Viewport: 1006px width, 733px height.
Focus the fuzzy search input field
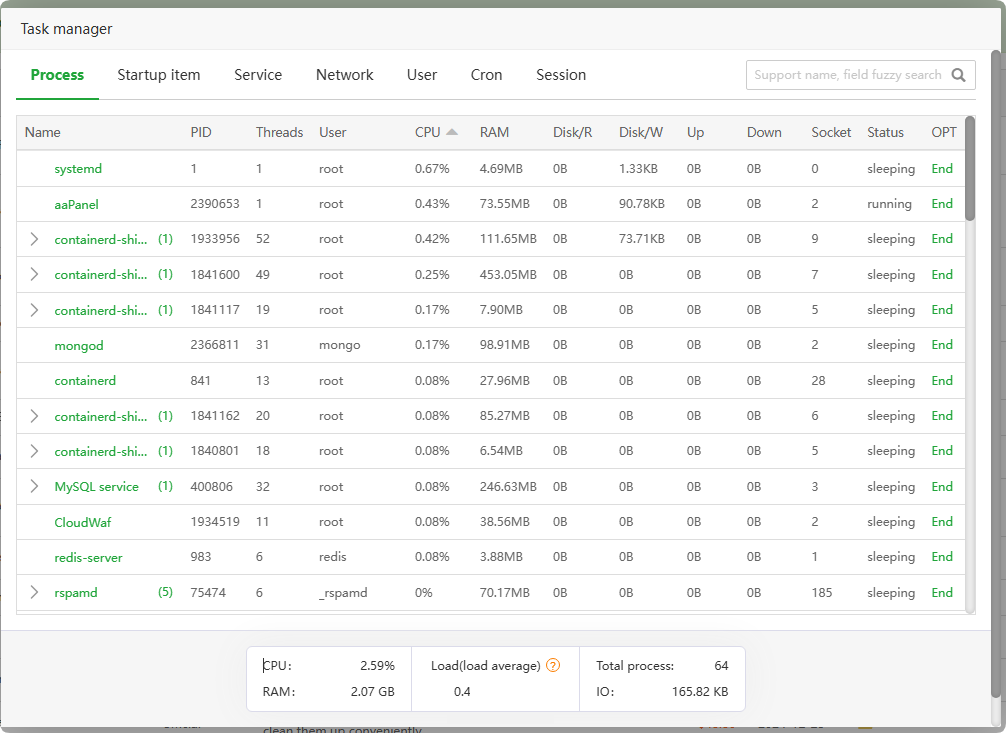coord(846,75)
